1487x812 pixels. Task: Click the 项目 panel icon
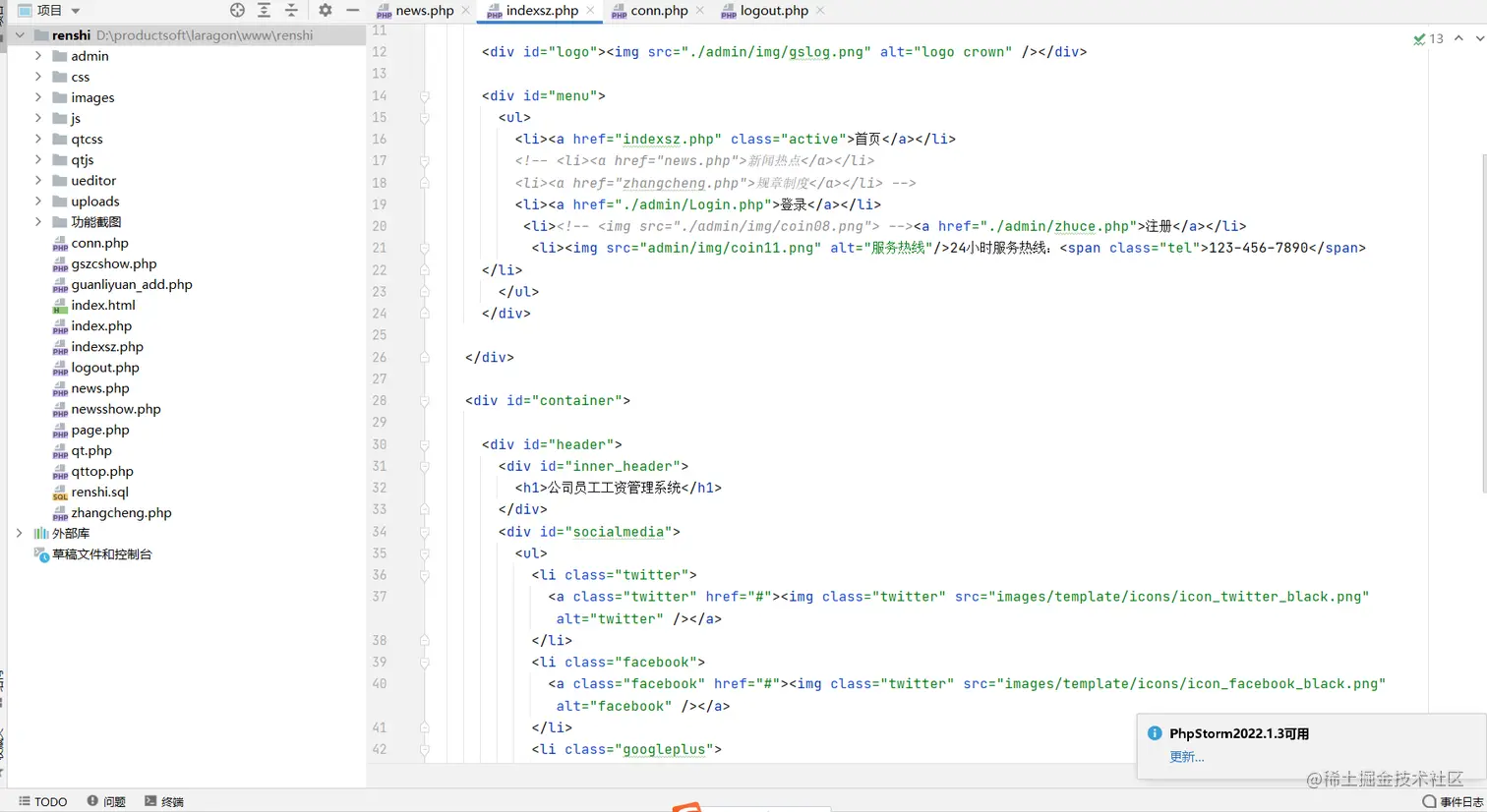[26, 11]
